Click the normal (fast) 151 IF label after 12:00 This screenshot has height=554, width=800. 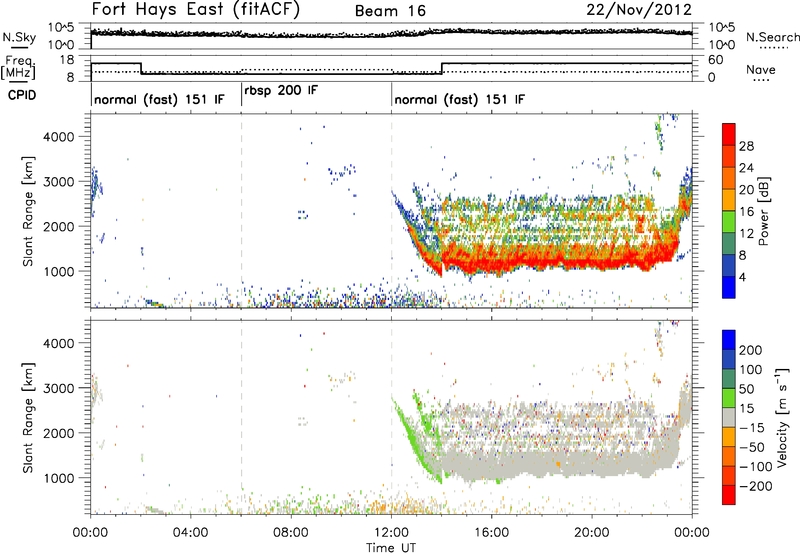coord(459,99)
